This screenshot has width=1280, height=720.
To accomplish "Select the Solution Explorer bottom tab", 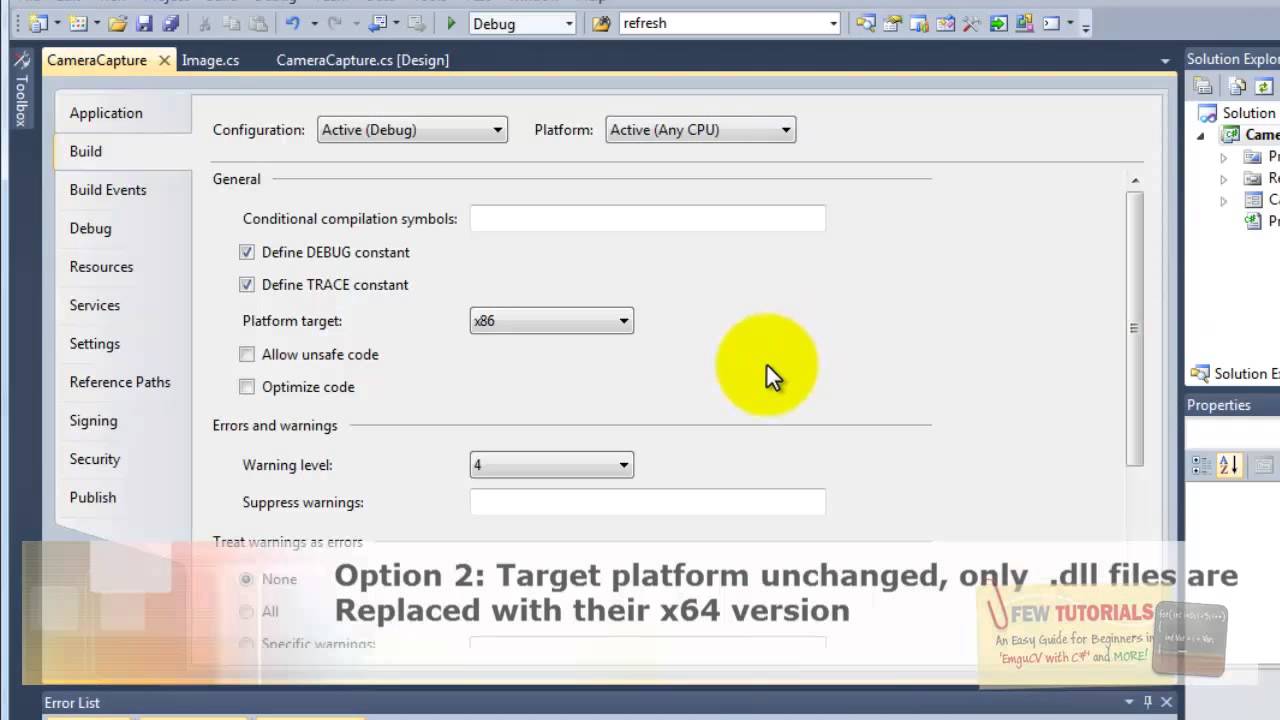I will (x=1234, y=374).
